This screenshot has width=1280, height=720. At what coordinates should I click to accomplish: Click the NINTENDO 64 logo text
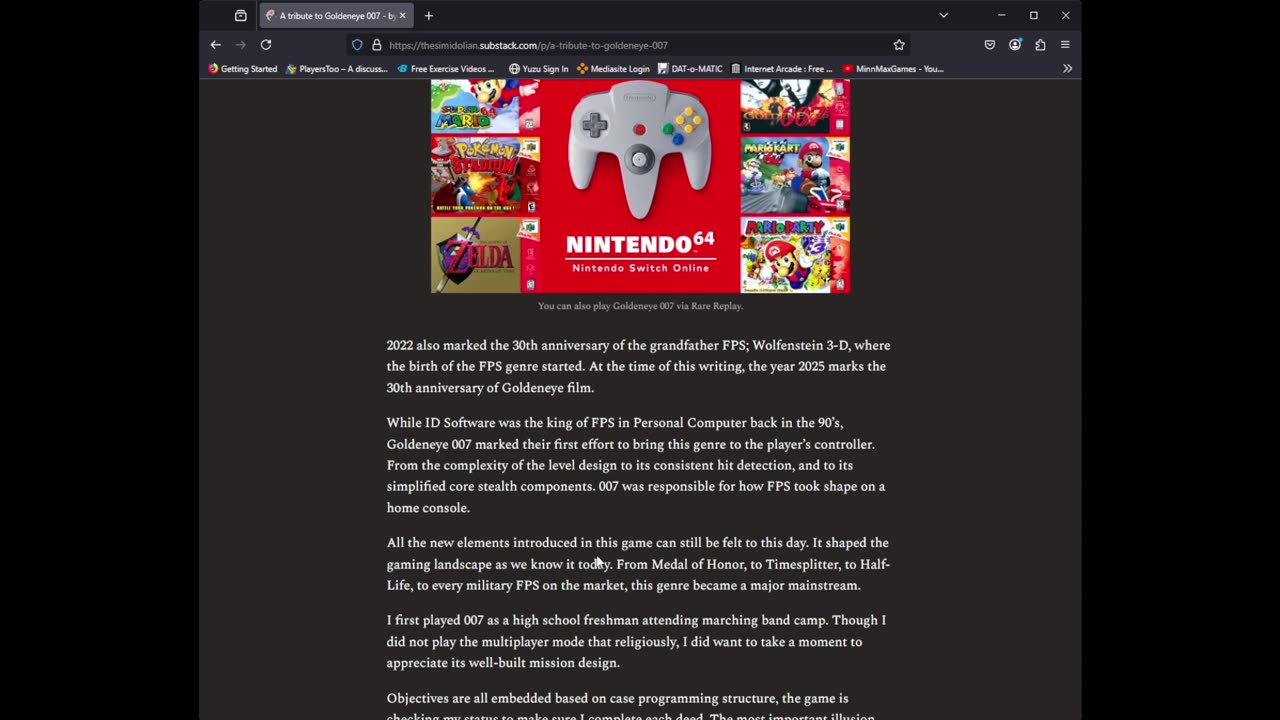tap(640, 244)
